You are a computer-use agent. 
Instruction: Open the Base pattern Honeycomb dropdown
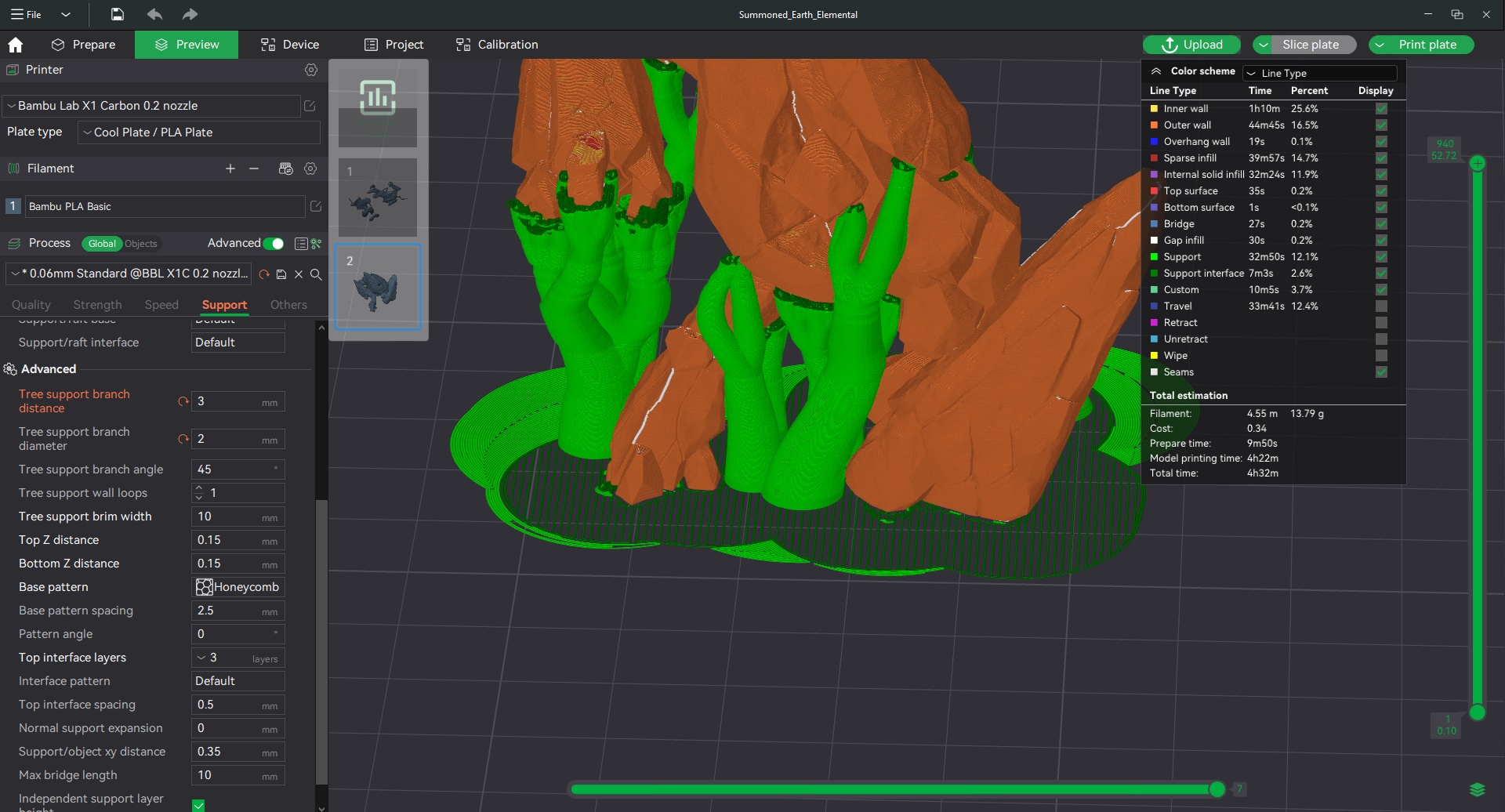coord(238,587)
